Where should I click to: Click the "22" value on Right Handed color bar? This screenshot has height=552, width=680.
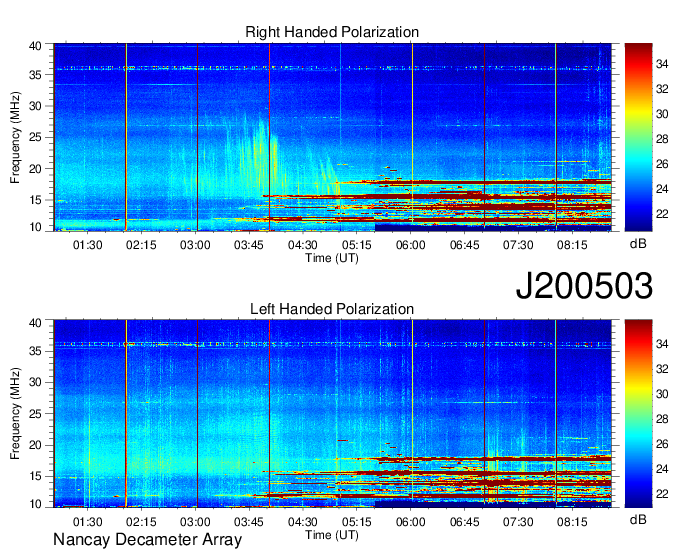662,214
